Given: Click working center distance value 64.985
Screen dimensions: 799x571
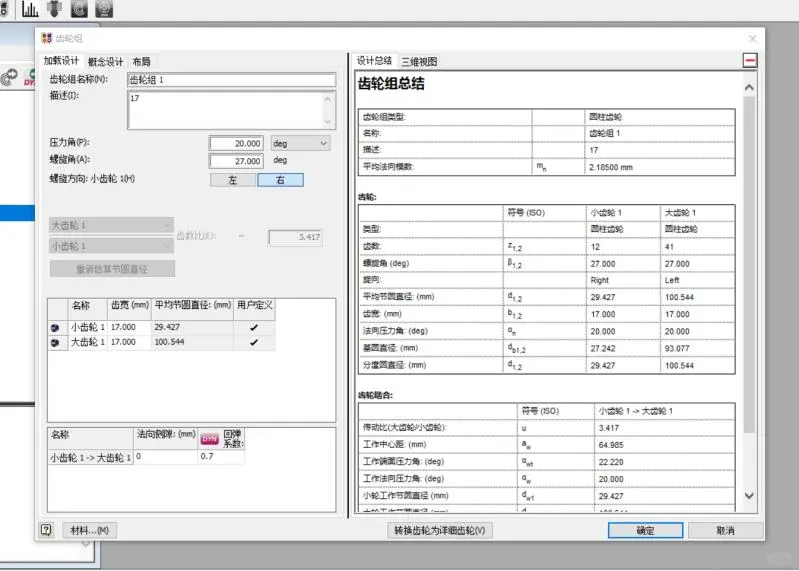Looking at the screenshot, I should [611, 445].
